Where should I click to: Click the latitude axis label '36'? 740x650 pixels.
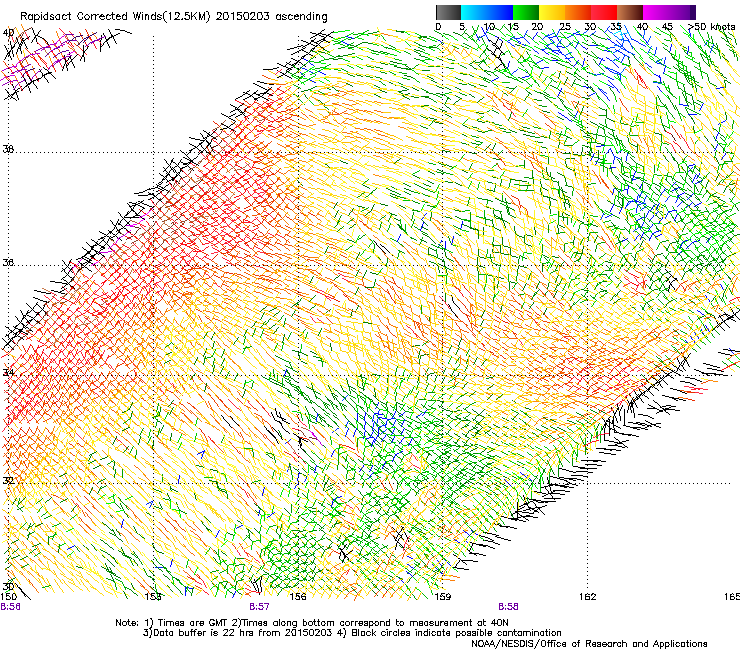pyautogui.click(x=8, y=262)
